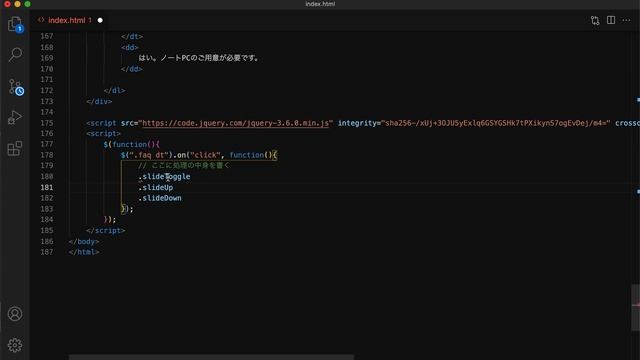The width and height of the screenshot is (640, 360).
Task: Click line number 175 in gutter
Action: 47,123
